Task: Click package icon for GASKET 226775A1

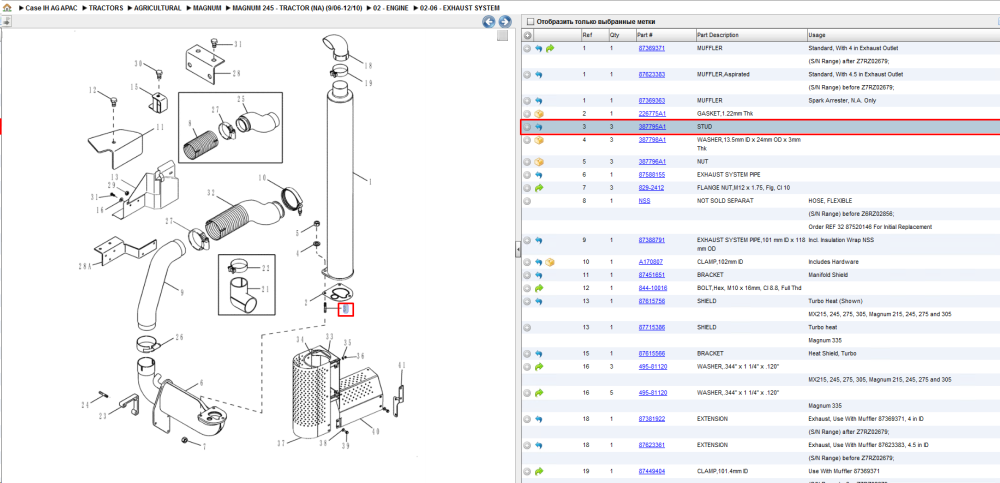Action: pyautogui.click(x=539, y=114)
